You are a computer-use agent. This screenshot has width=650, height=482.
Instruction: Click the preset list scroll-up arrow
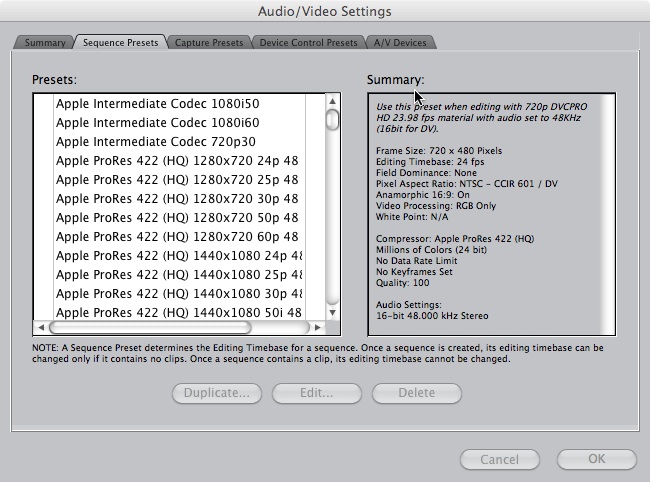point(333,102)
